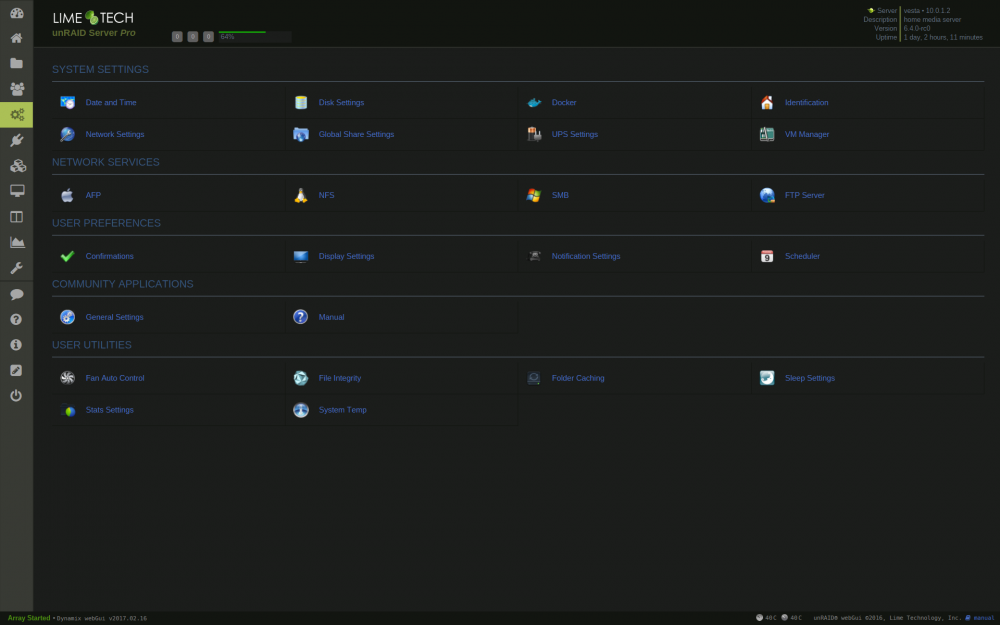
Task: Click the NFS penguin icon
Action: click(301, 195)
